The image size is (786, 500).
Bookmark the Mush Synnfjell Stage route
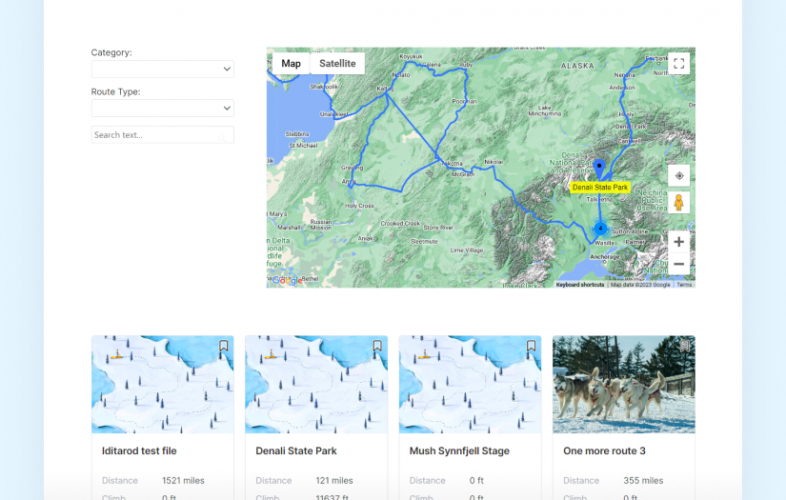[x=531, y=346]
